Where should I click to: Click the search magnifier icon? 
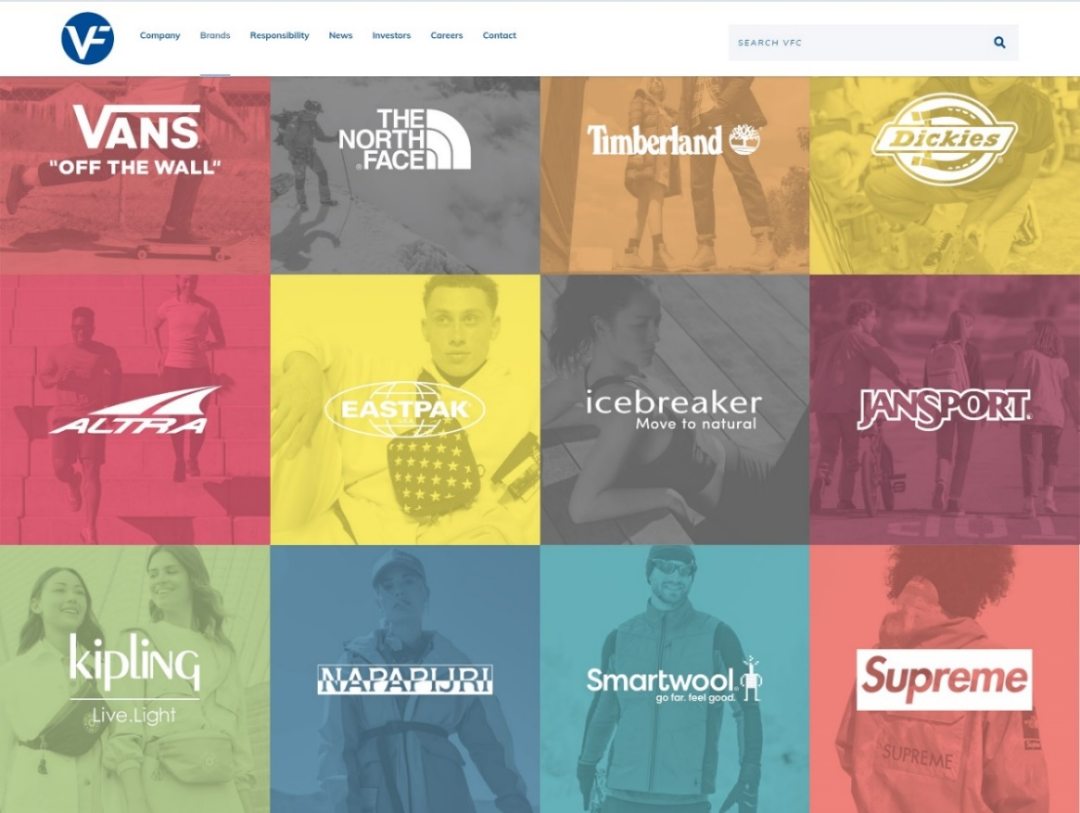[x=999, y=43]
